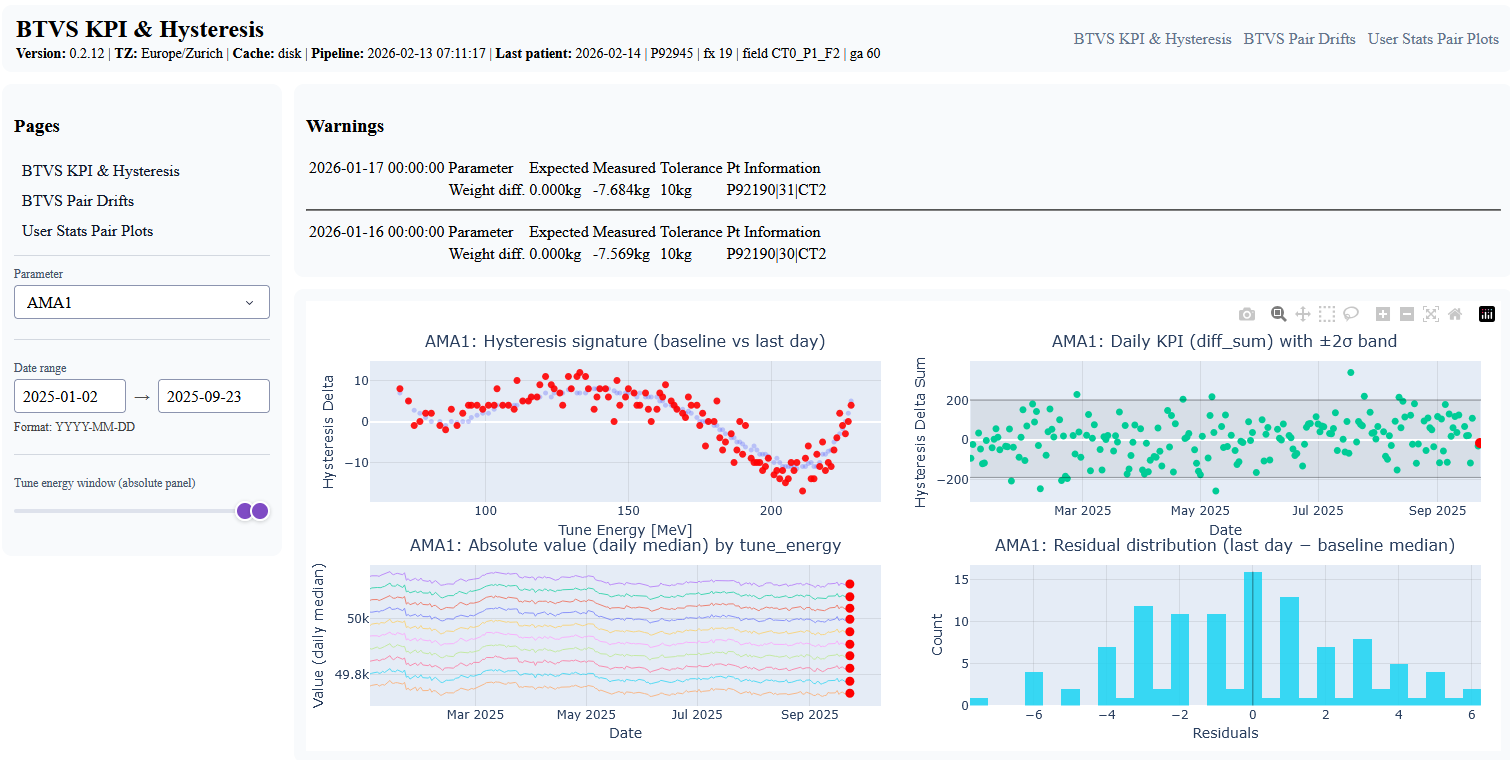Click the Residual distribution chart title
This screenshot has height=760, width=1510.
tap(1224, 545)
